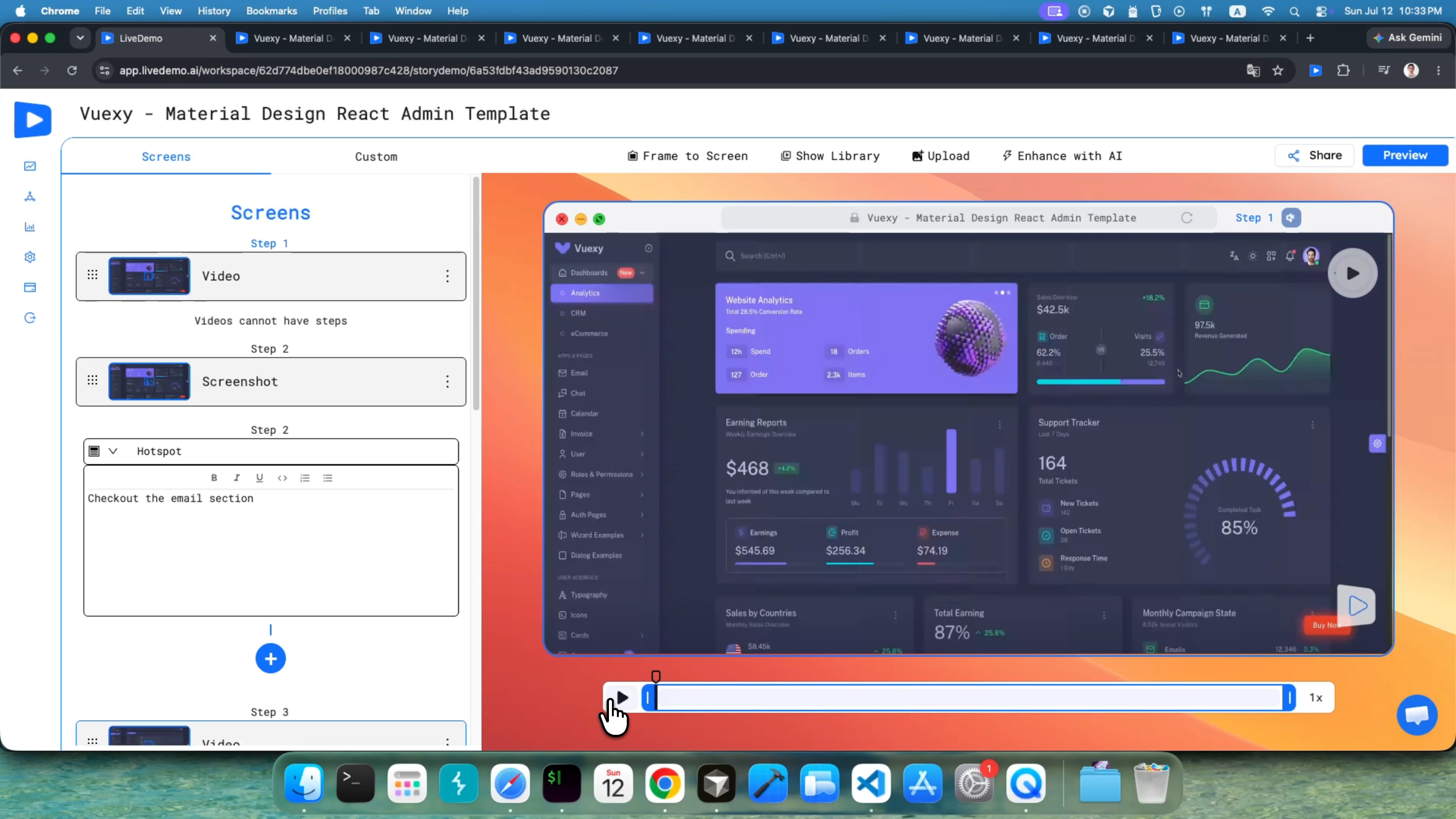Open Chrome three-dot menu
The height and width of the screenshot is (819, 1456).
pos(1439,71)
